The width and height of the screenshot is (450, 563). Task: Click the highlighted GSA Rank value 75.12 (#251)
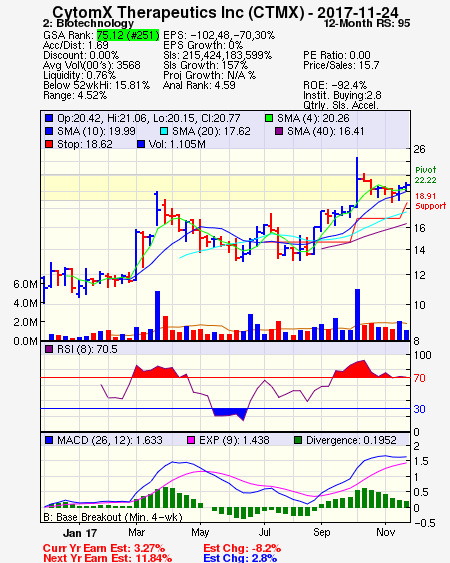(128, 35)
